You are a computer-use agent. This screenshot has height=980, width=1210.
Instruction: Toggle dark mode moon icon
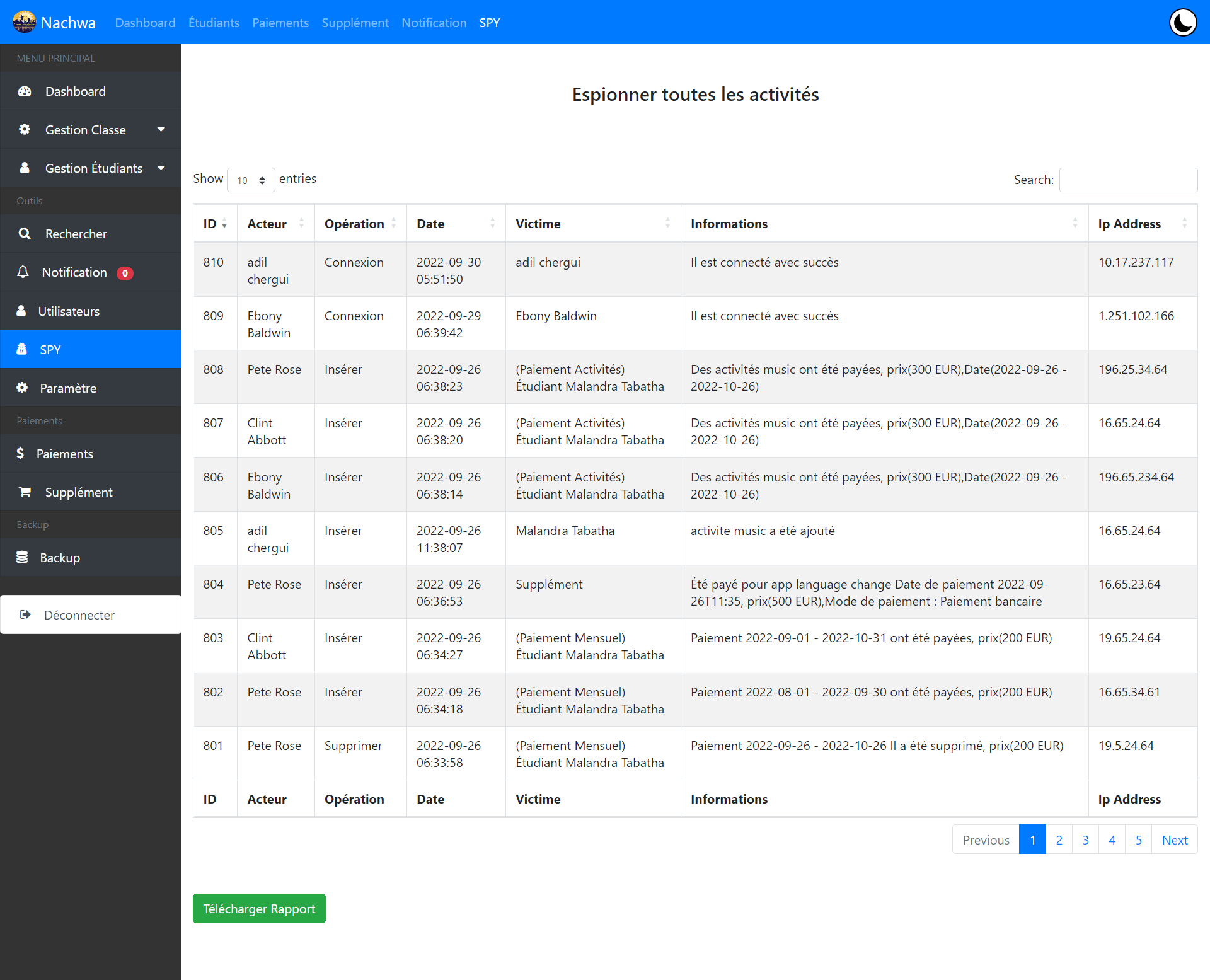[1183, 23]
